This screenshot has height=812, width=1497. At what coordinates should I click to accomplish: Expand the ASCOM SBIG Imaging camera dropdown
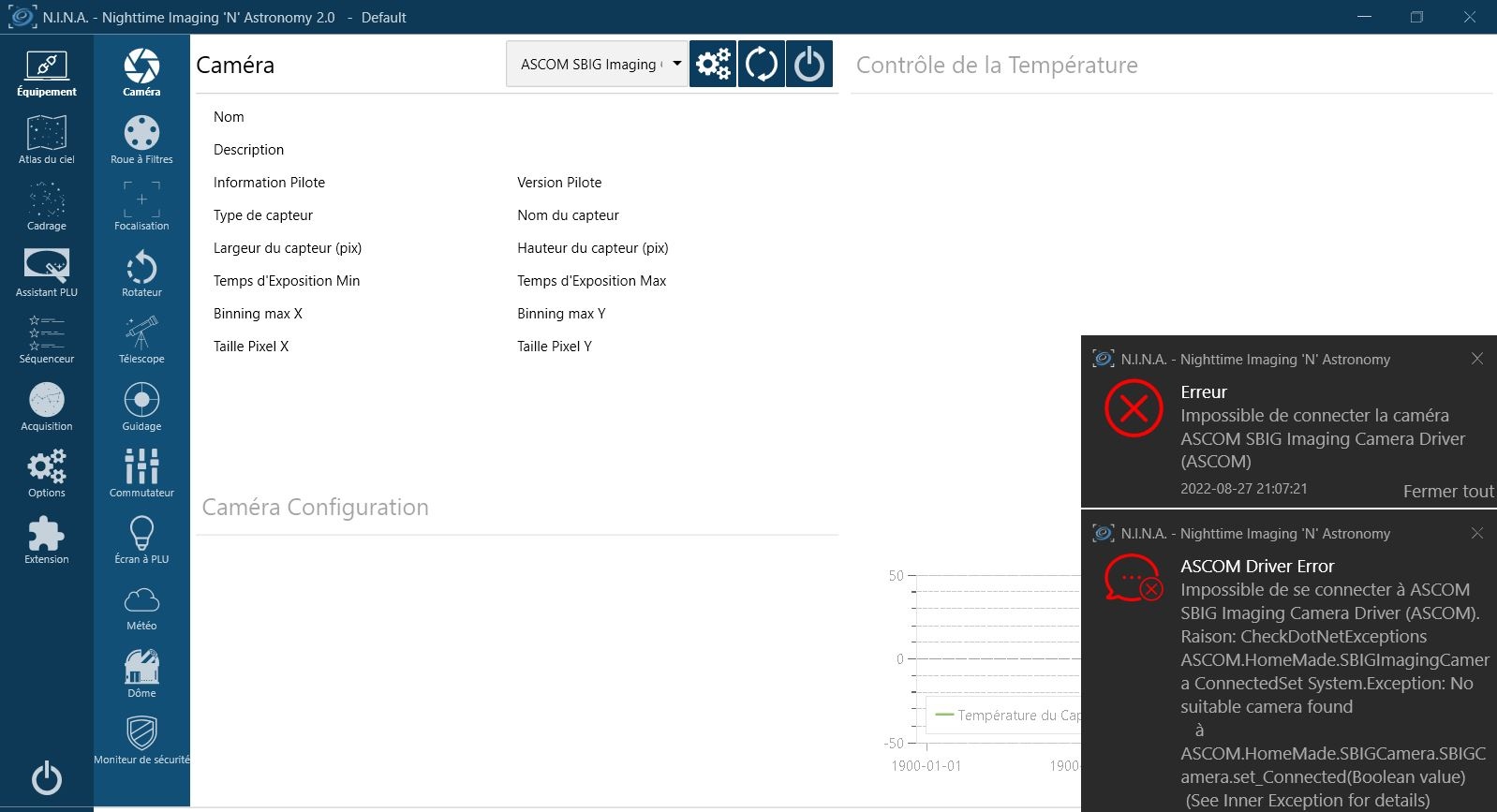pyautogui.click(x=597, y=64)
